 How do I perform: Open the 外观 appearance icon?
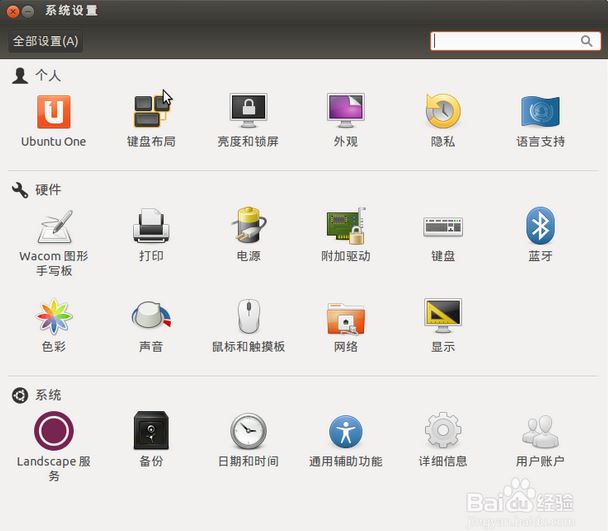click(346, 111)
